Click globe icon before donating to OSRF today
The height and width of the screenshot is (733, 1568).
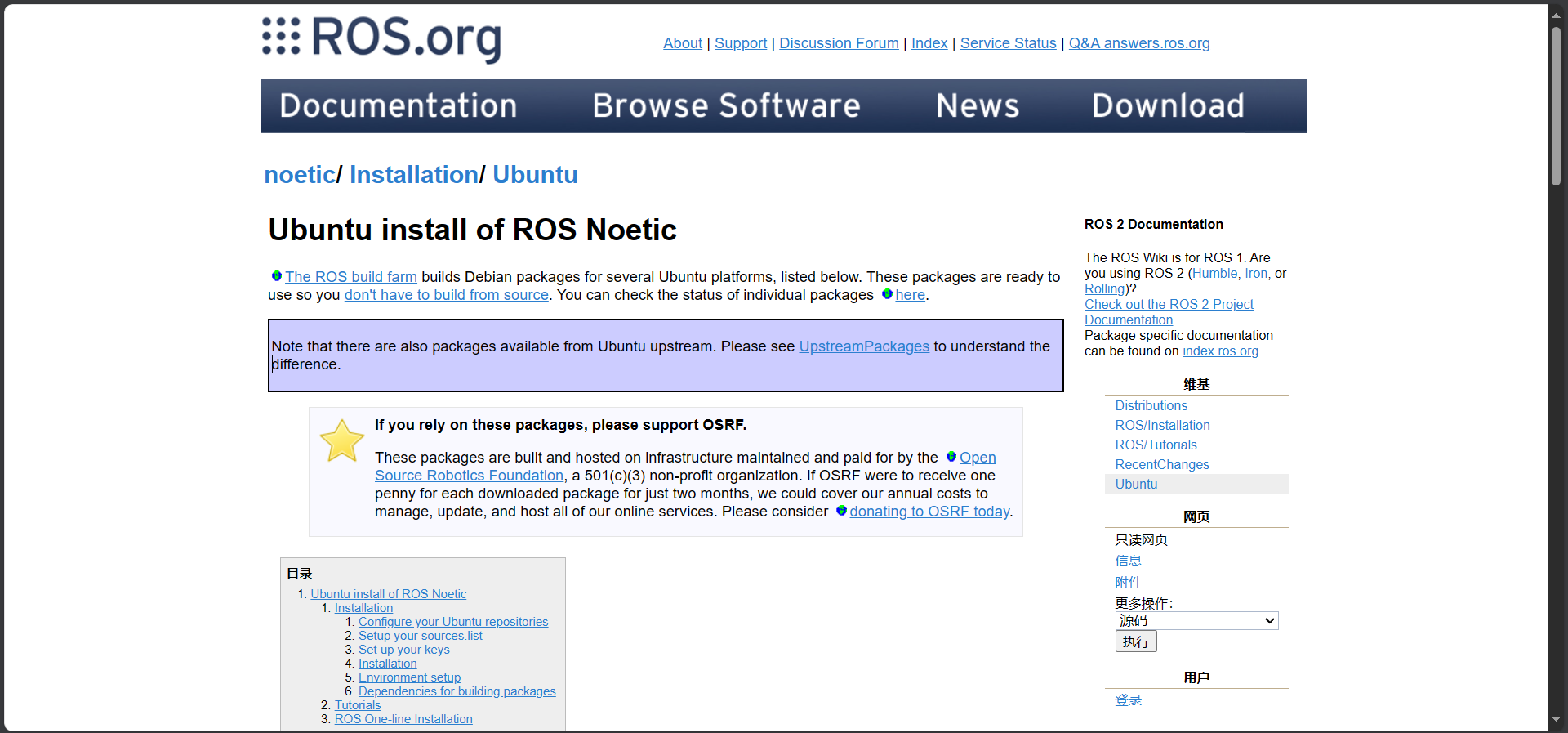[841, 511]
